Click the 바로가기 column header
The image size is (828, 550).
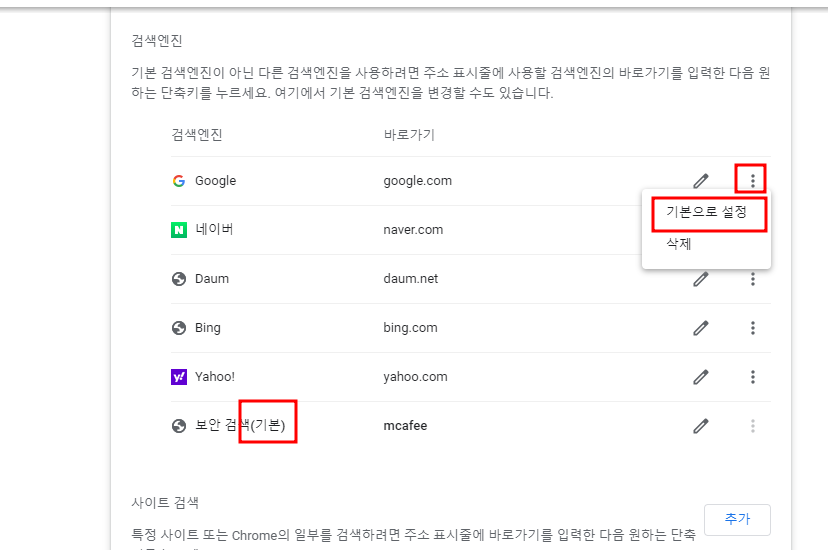click(409, 135)
